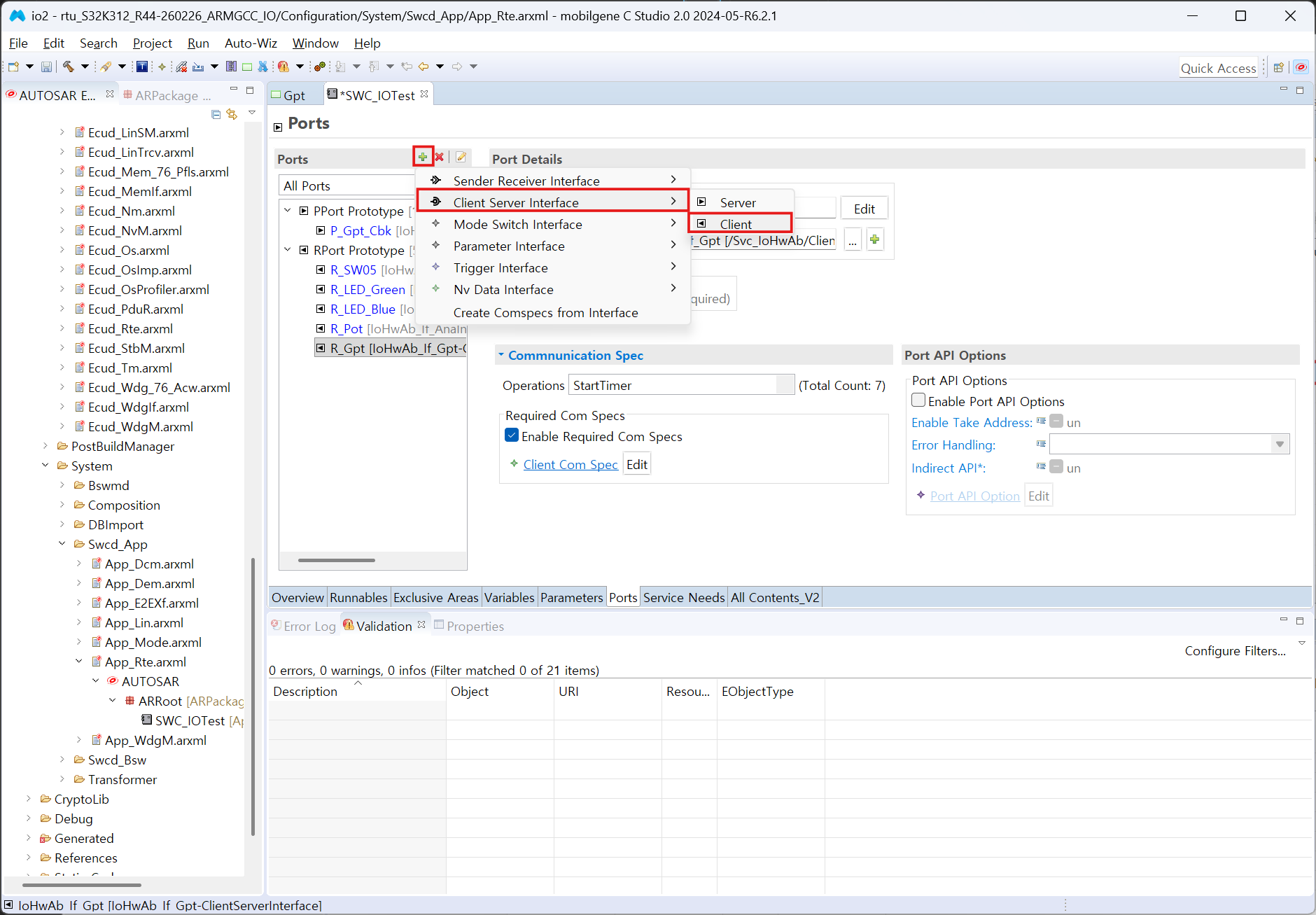The image size is (1316, 915).
Task: Click the blue X-shaped toolbar icon
Action: [263, 67]
